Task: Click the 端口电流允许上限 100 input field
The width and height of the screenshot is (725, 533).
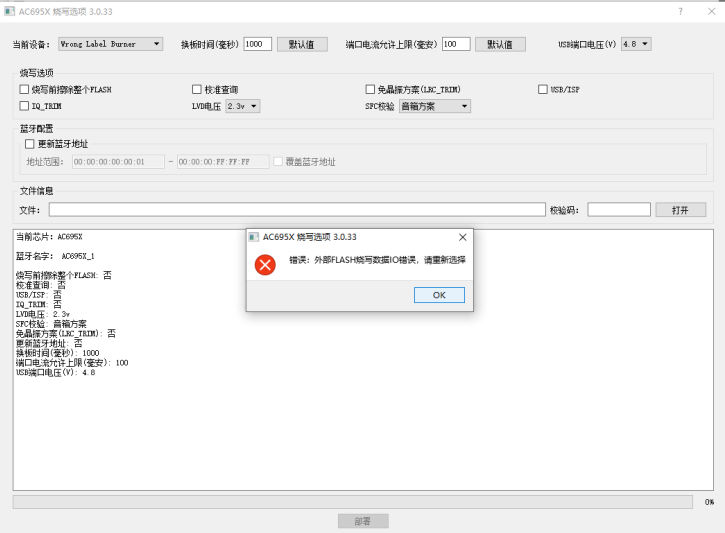Action: click(x=456, y=44)
